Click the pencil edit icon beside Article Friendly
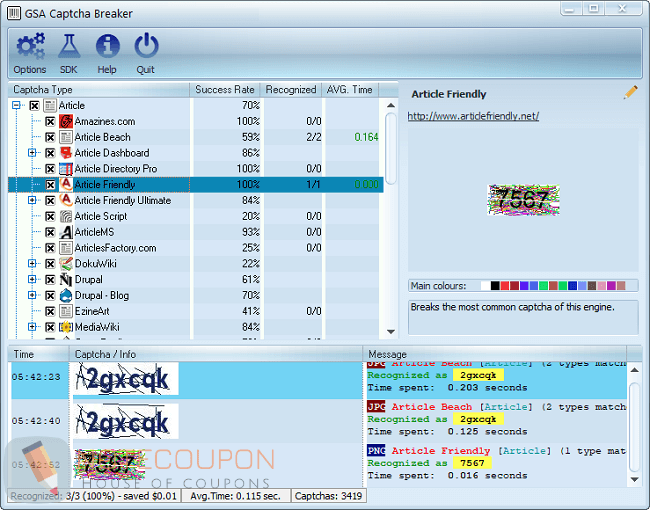 pyautogui.click(x=631, y=92)
